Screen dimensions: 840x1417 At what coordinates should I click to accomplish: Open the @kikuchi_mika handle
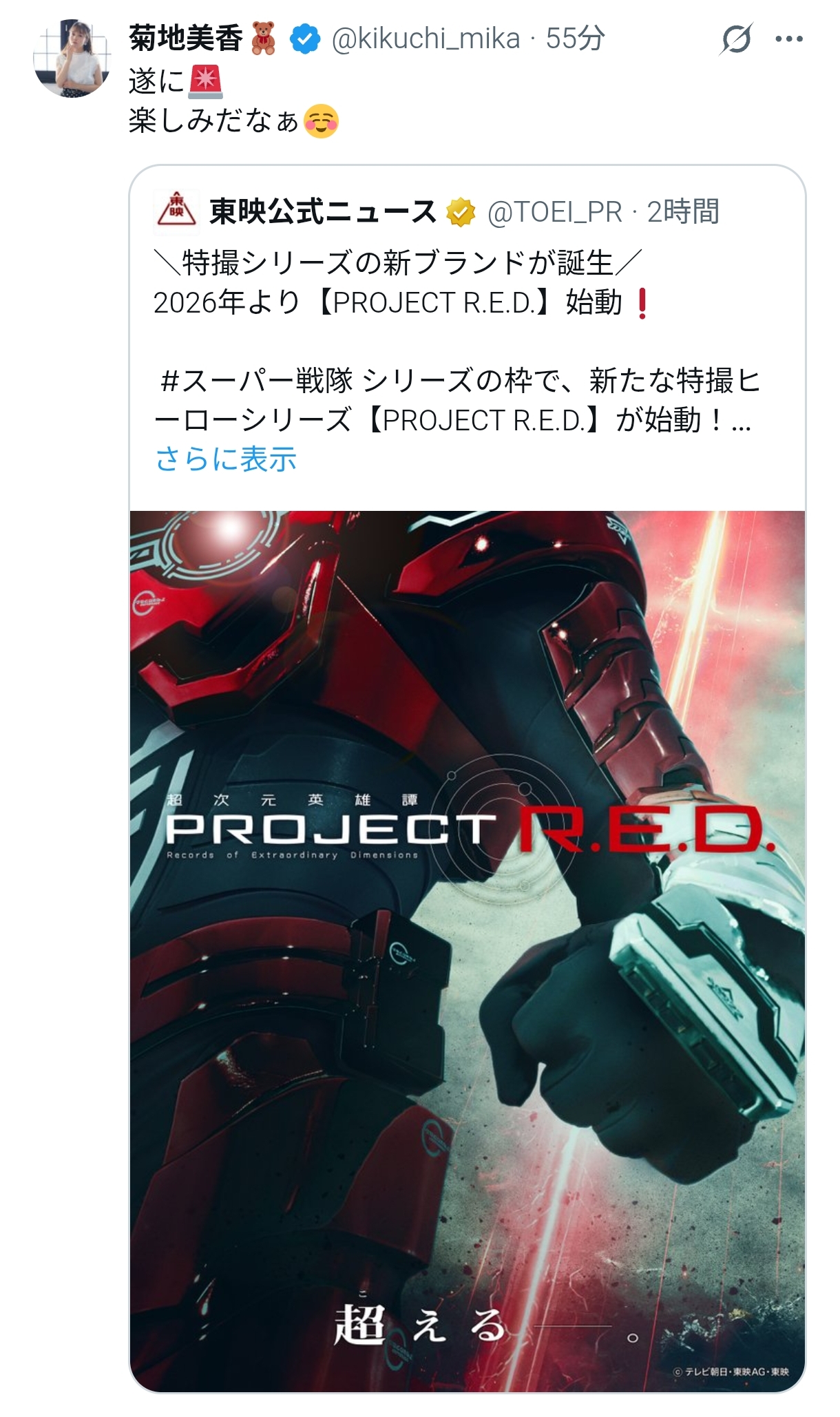[426, 39]
